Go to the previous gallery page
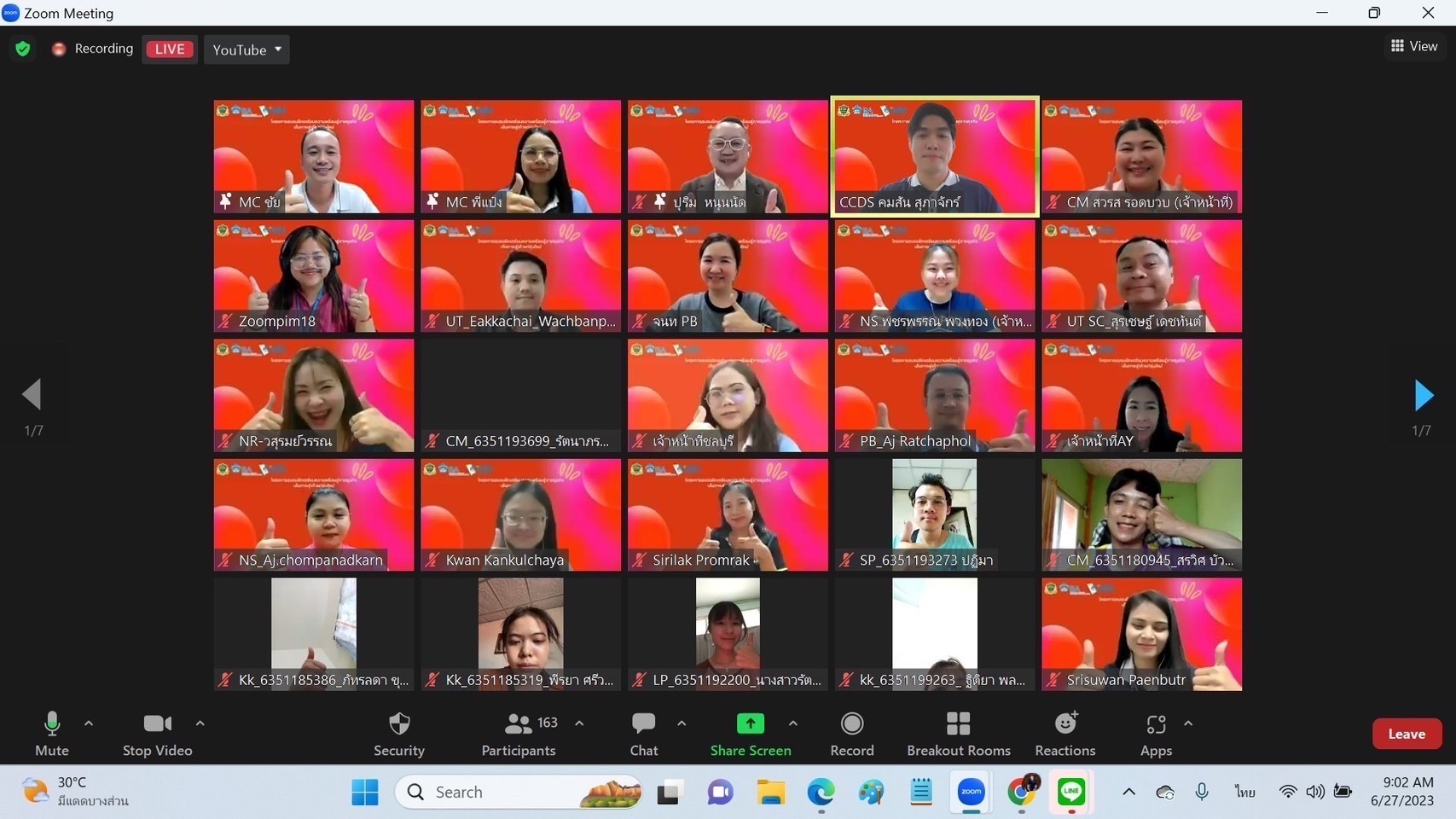The height and width of the screenshot is (819, 1456). [x=32, y=394]
